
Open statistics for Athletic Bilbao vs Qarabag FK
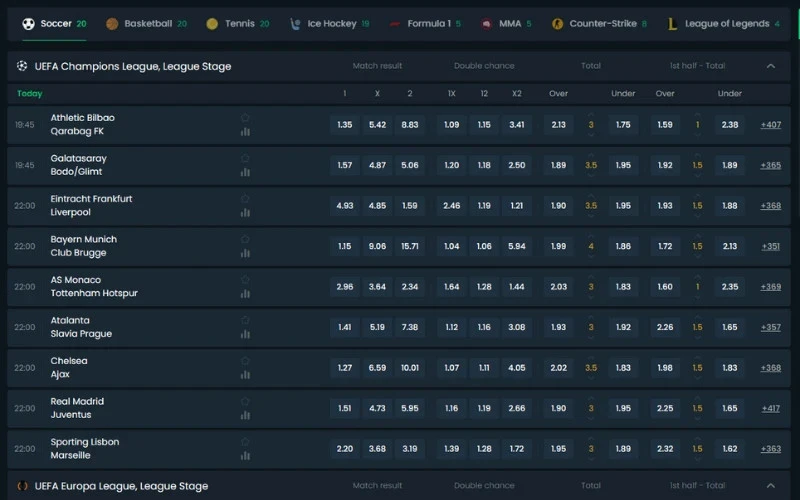click(x=245, y=132)
